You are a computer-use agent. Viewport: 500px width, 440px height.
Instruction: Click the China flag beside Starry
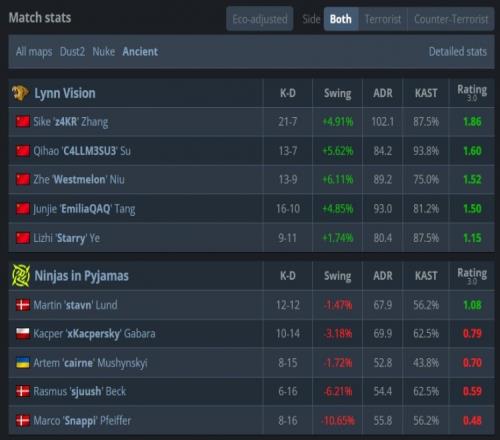click(x=23, y=238)
